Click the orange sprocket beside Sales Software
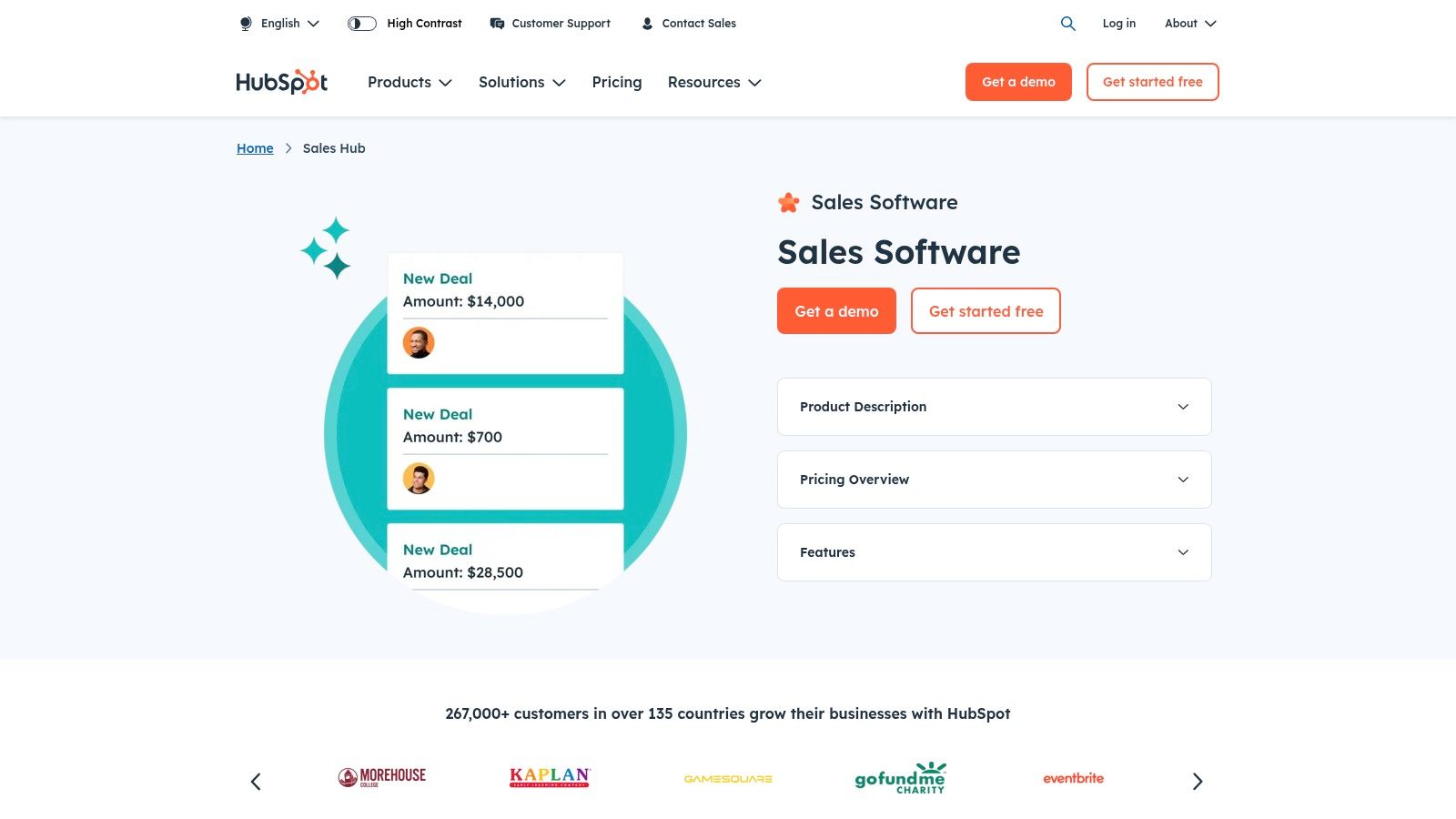Image resolution: width=1456 pixels, height=819 pixels. pyautogui.click(x=787, y=202)
